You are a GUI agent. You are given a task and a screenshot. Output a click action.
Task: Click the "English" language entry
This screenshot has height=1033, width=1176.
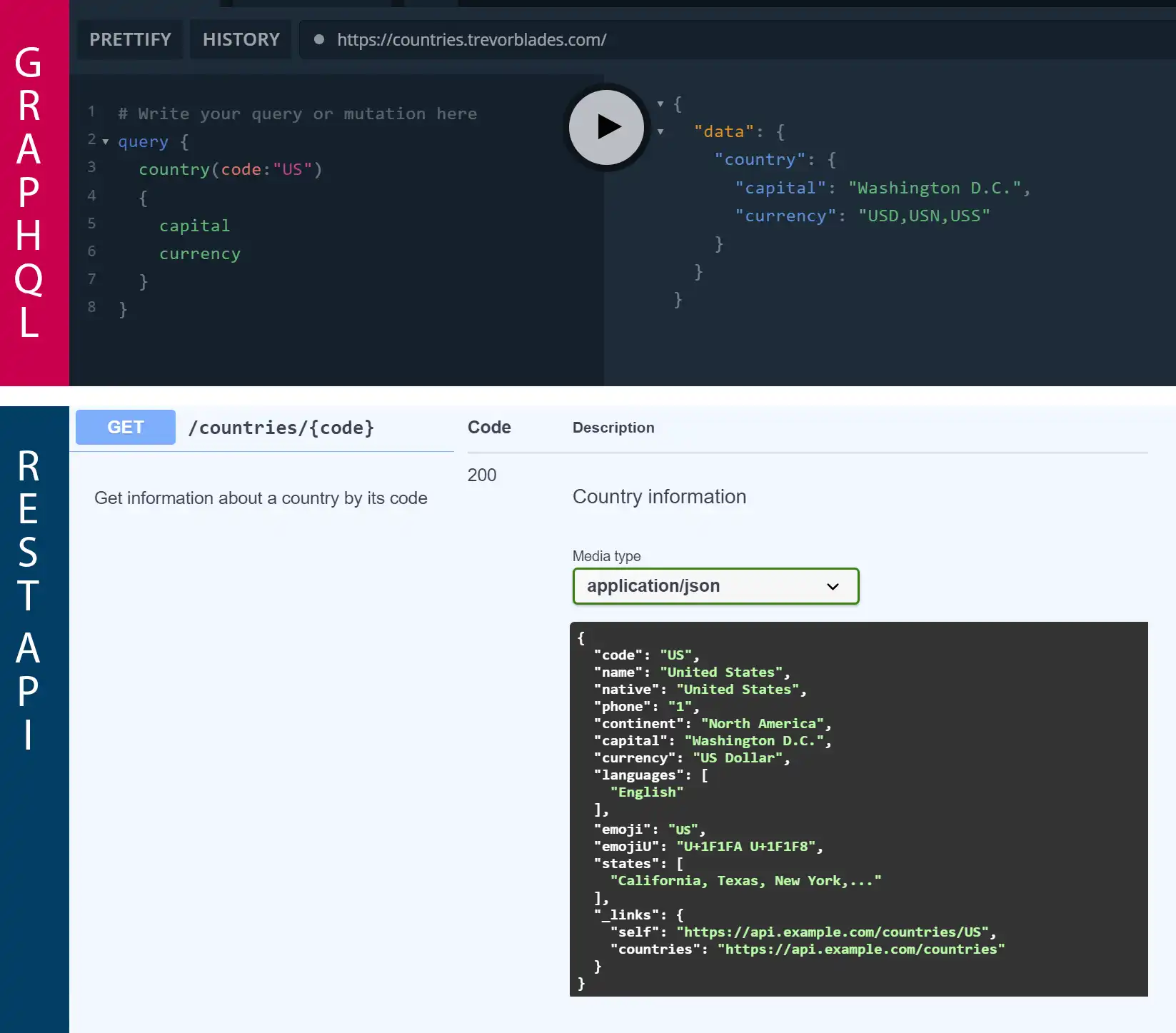click(x=646, y=792)
